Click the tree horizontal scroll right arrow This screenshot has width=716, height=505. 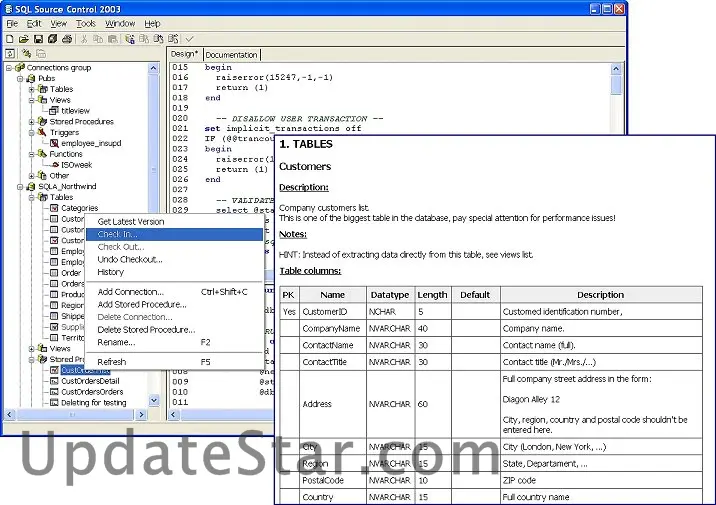click(x=141, y=415)
